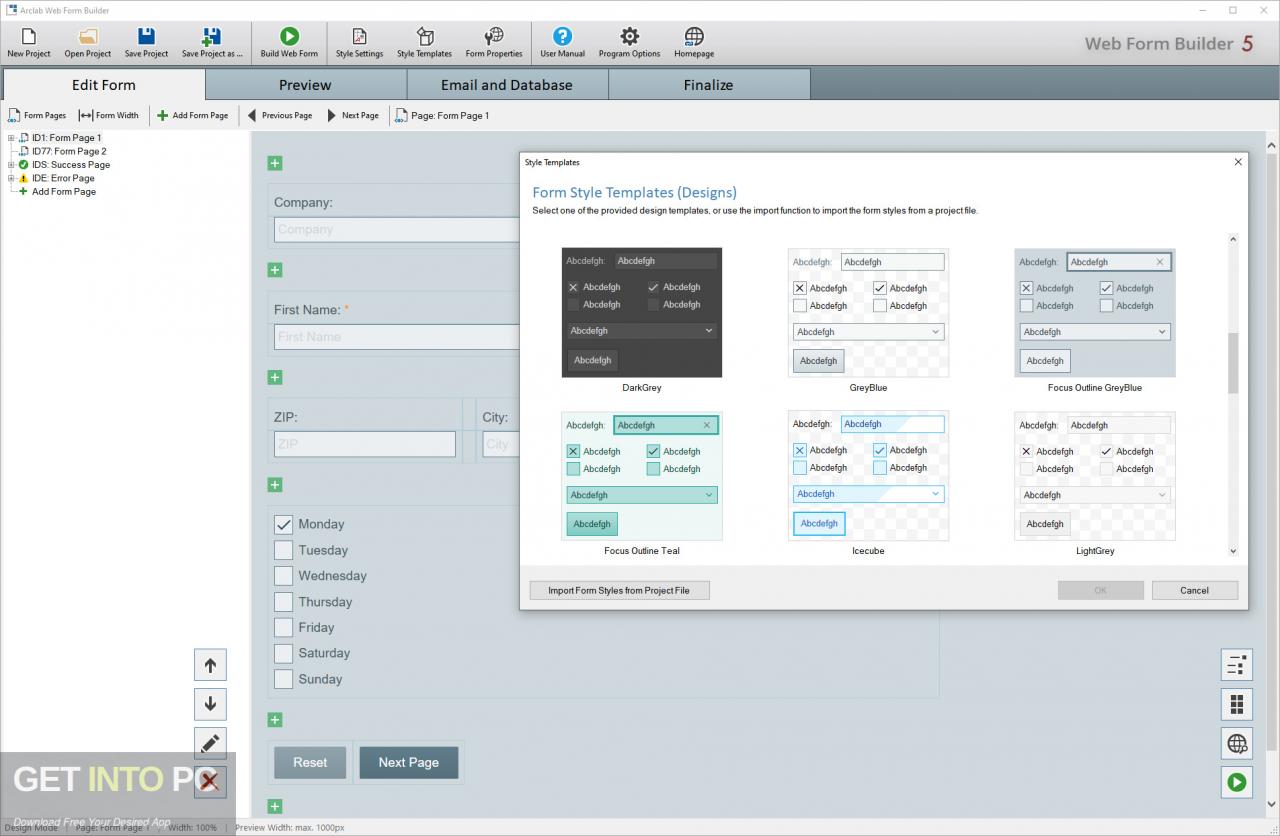Click green plus above ZIP field
The width and height of the screenshot is (1280, 836).
click(275, 377)
